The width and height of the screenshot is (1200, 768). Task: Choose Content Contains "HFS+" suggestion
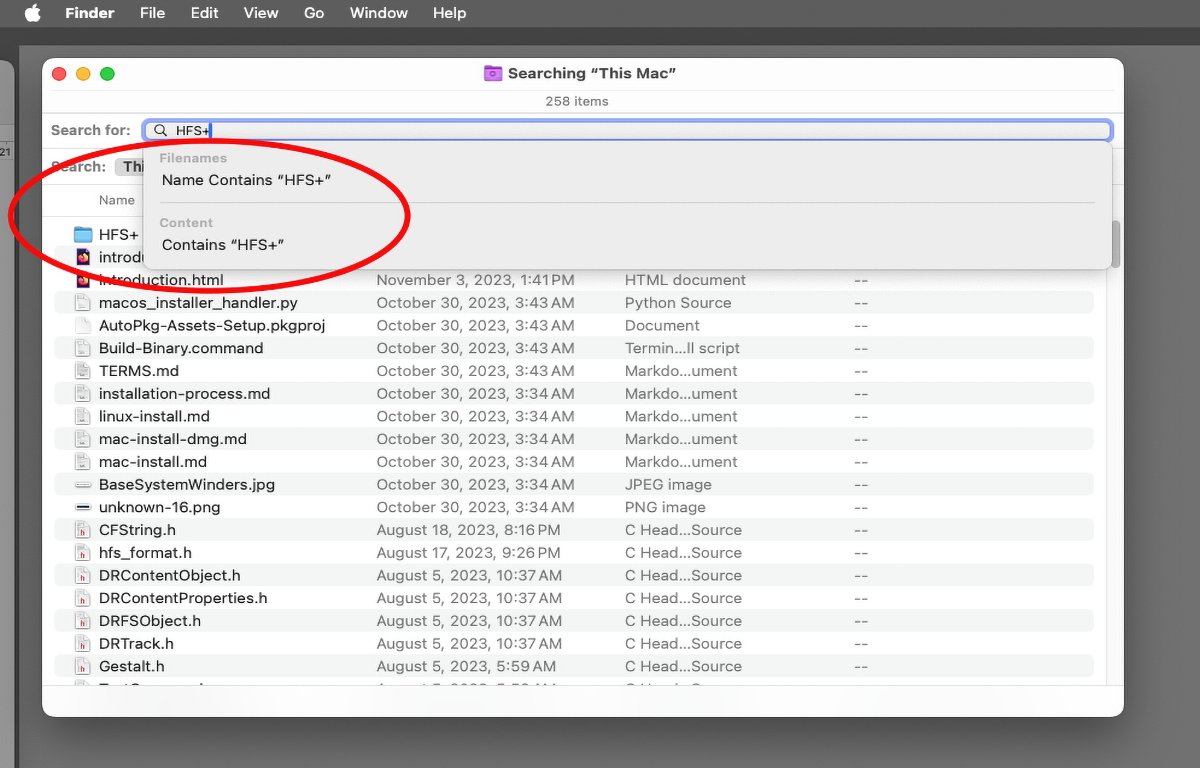(x=223, y=245)
